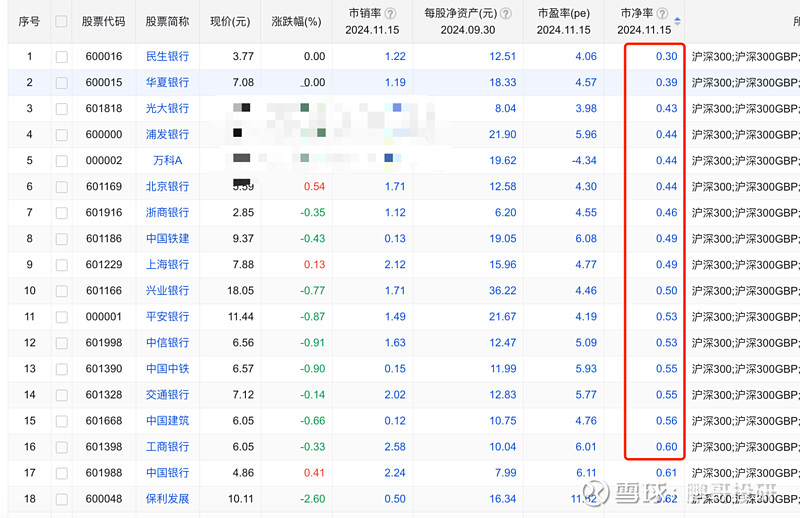Click 每股净资产 value 10.75 for 中国建筑
The width and height of the screenshot is (800, 518).
pyautogui.click(x=503, y=421)
